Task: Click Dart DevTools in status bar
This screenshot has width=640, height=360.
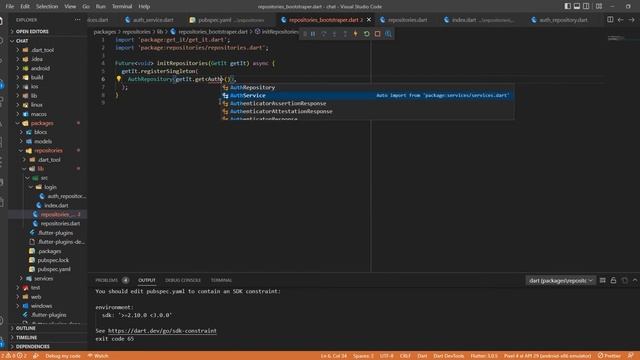Action: [449, 356]
